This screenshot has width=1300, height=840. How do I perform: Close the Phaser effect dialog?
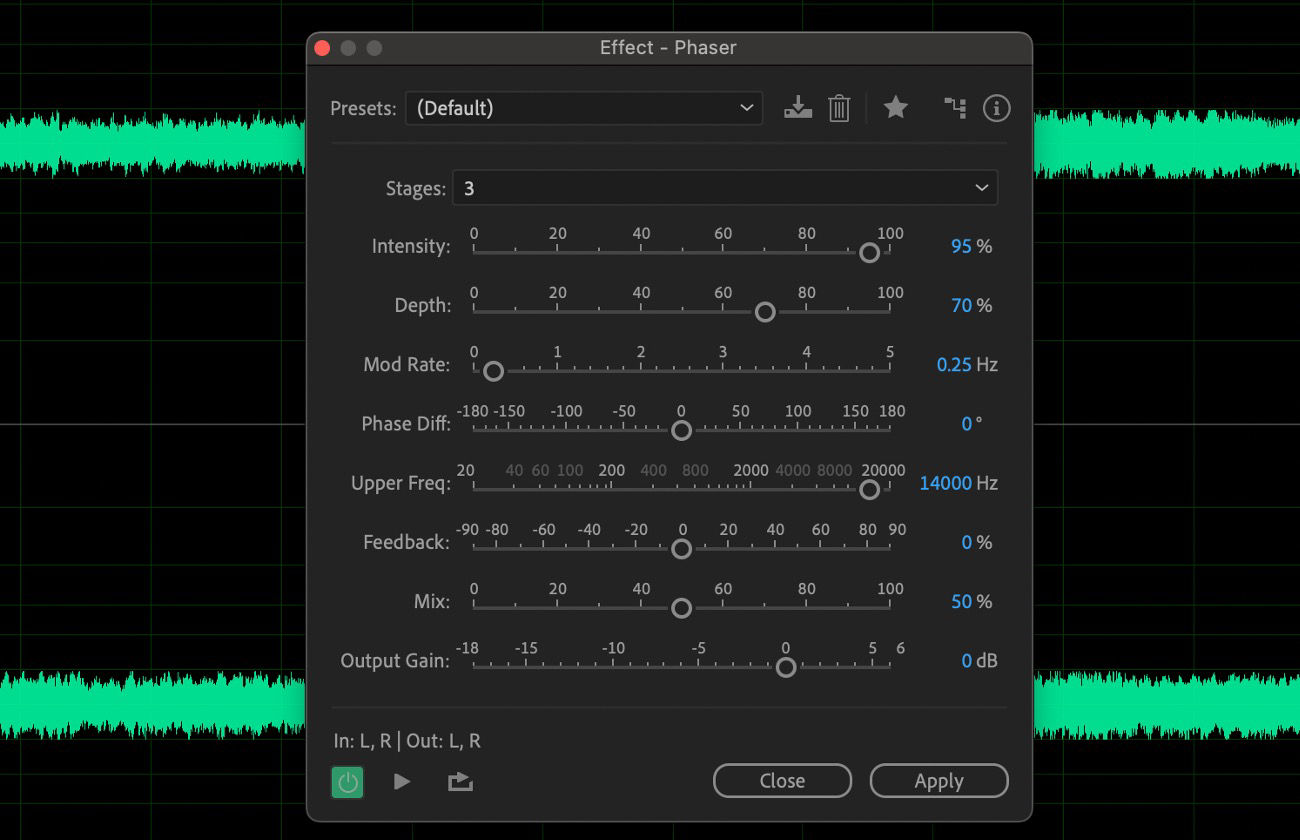click(782, 781)
